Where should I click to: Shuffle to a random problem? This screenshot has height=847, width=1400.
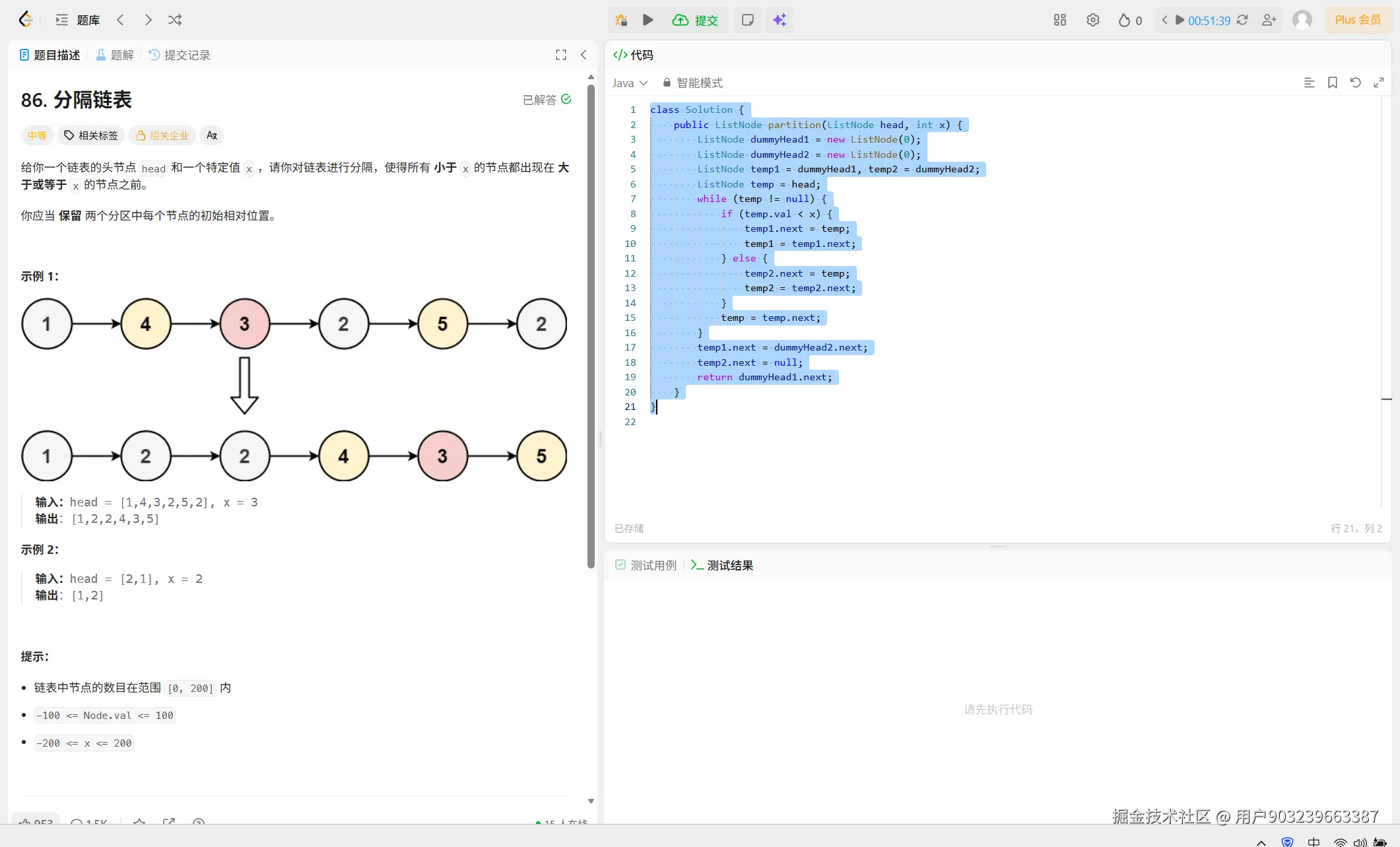(174, 20)
